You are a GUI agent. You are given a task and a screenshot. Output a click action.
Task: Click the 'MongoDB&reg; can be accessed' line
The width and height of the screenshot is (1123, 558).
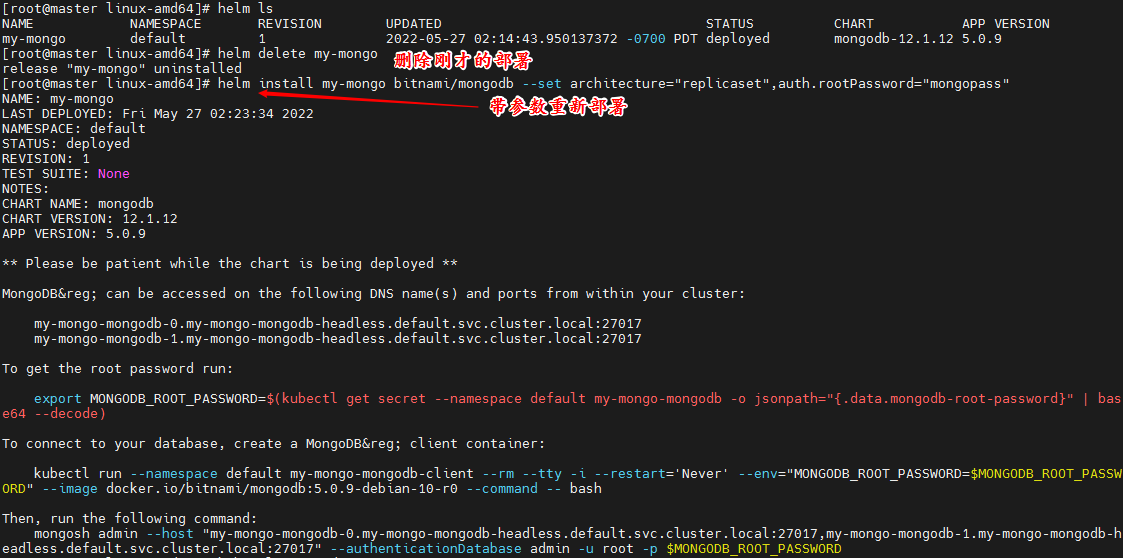[x=374, y=294]
